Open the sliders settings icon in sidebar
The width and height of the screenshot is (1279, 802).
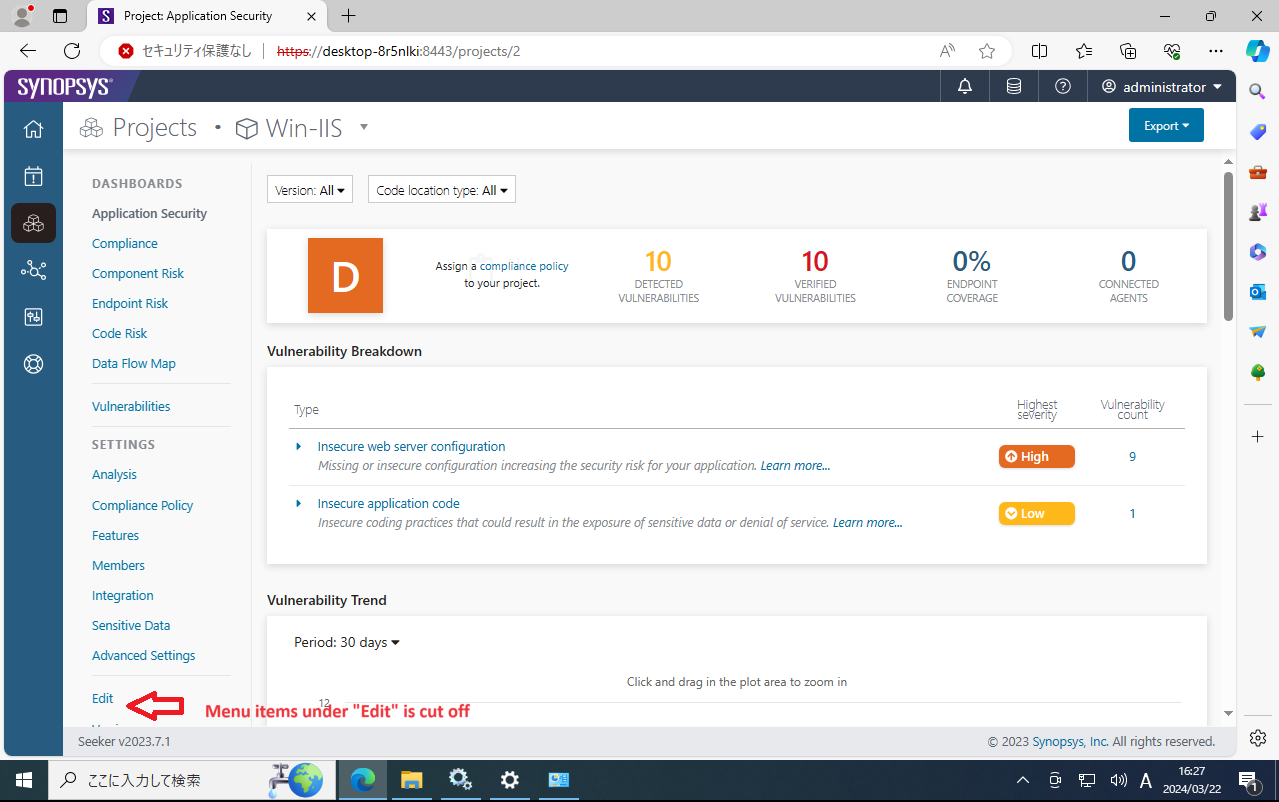33,317
